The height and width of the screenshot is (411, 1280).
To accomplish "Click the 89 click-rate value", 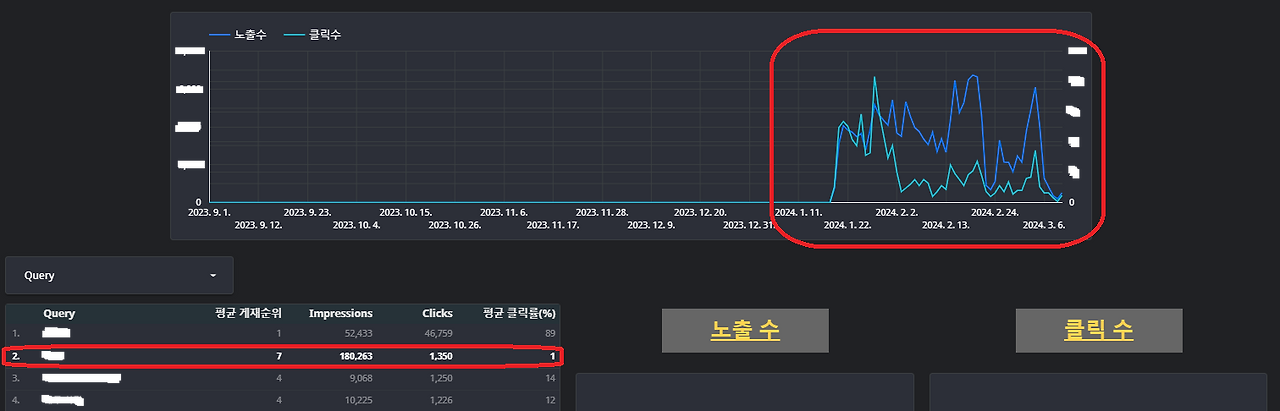I will click(550, 332).
